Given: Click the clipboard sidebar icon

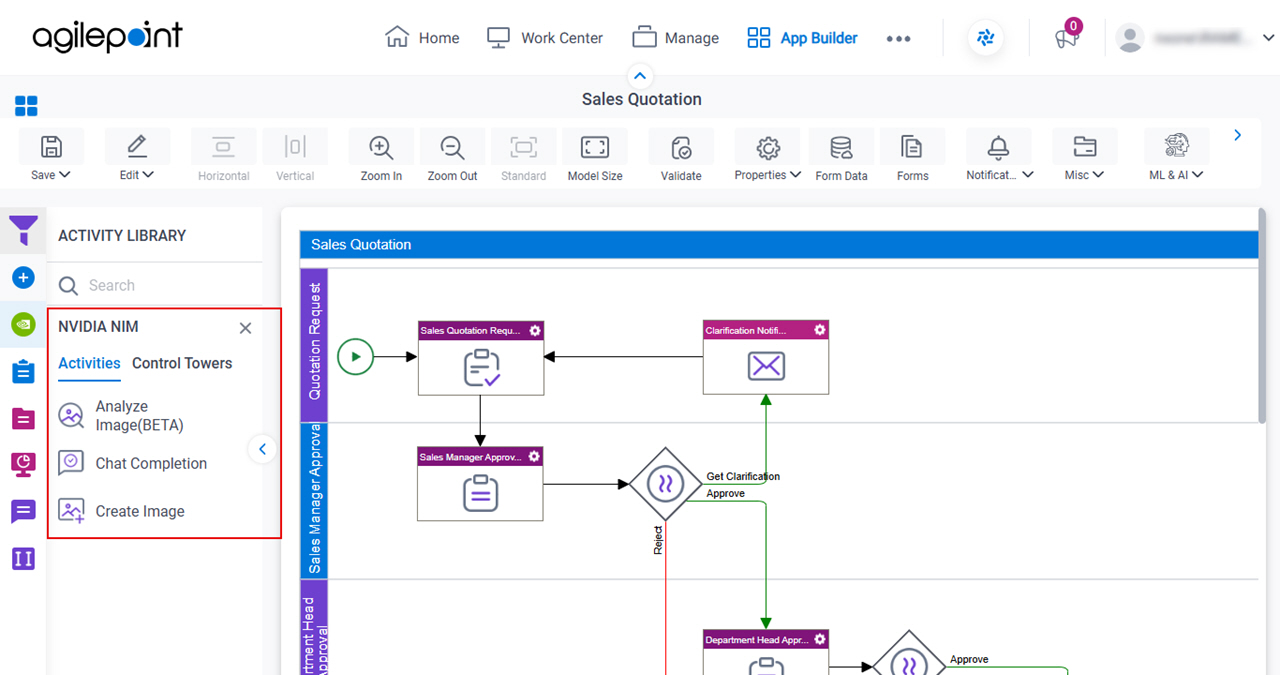Looking at the screenshot, I should [23, 371].
